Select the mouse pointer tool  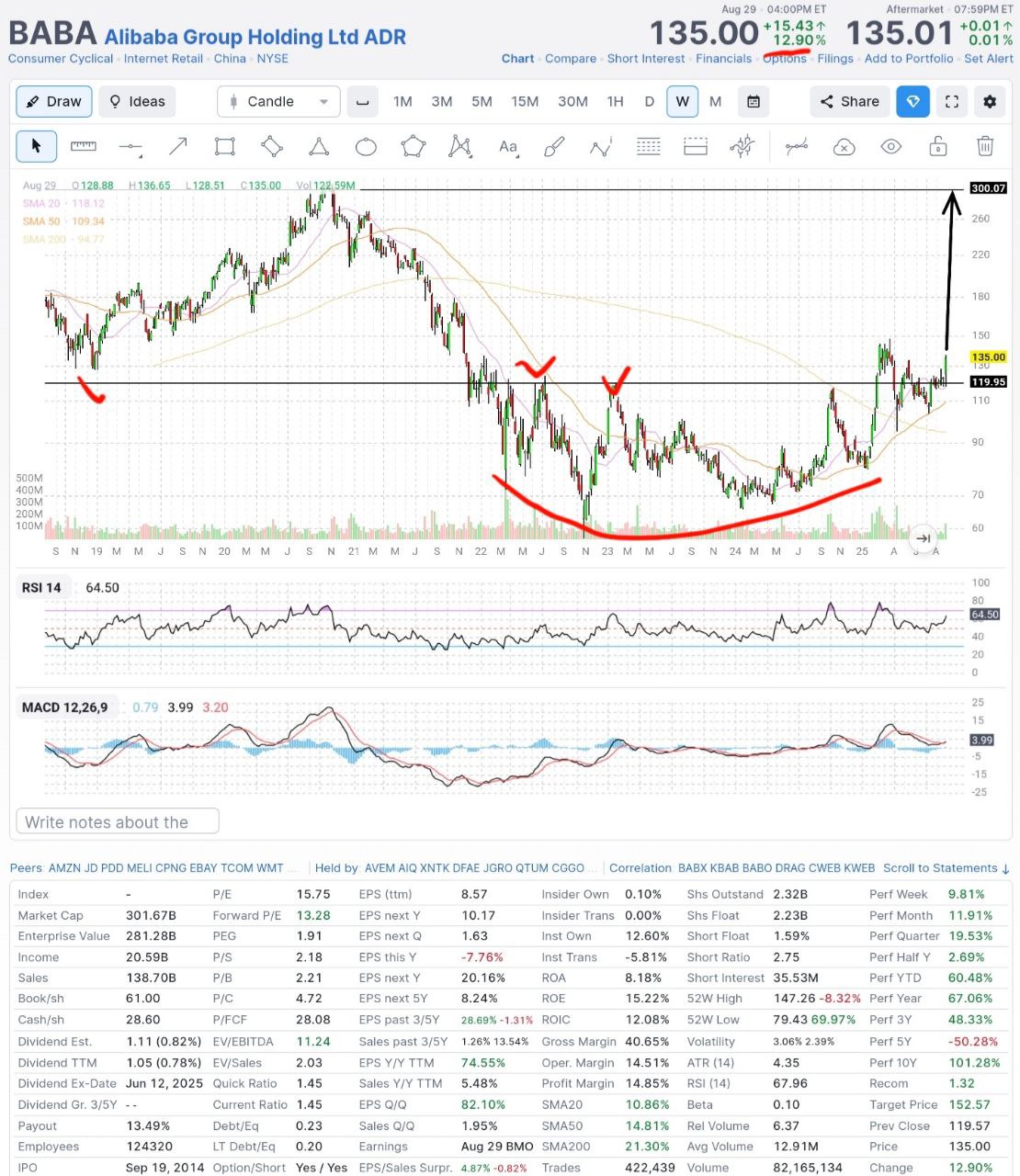(x=37, y=146)
